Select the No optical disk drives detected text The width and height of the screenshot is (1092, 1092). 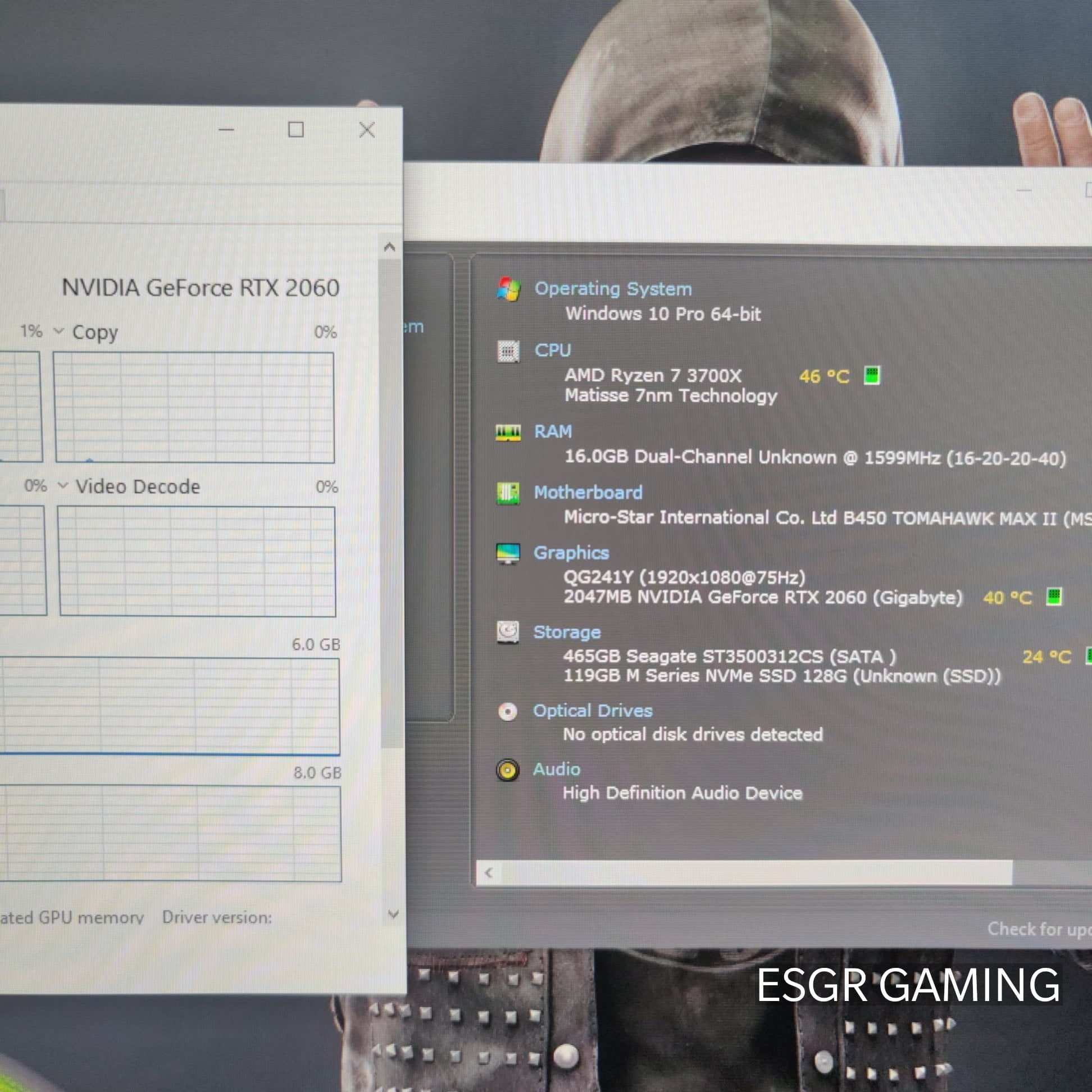tap(693, 734)
